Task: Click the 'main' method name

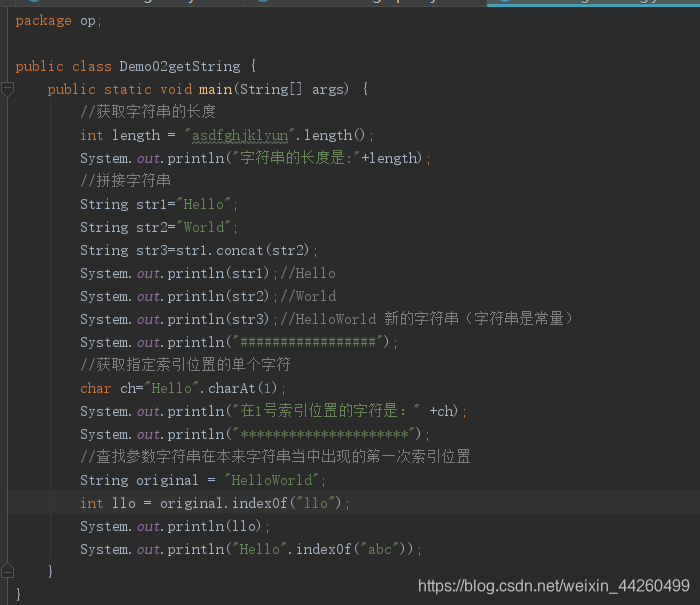Action: pyautogui.click(x=215, y=89)
